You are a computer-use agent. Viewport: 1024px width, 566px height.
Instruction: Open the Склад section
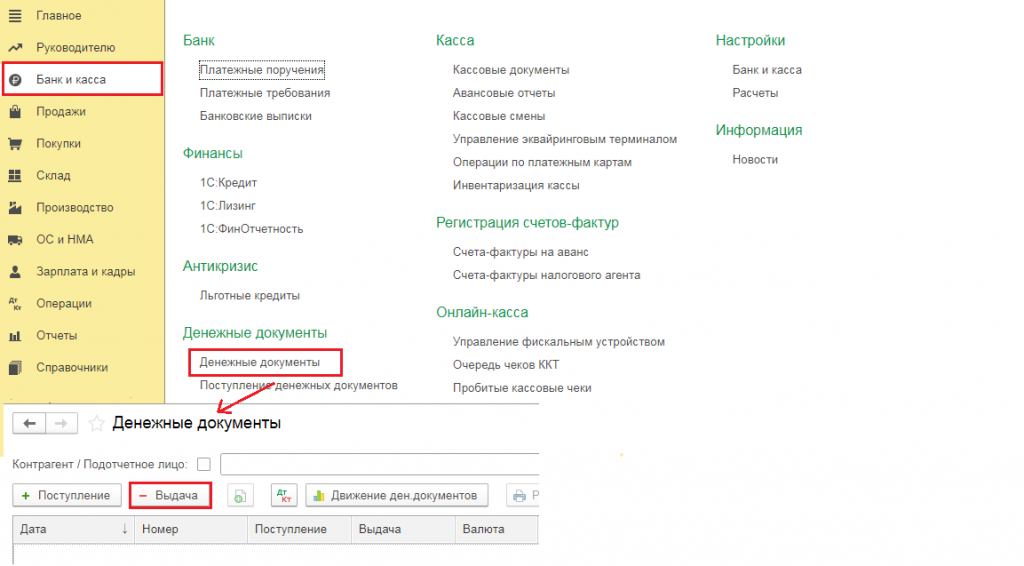53,176
